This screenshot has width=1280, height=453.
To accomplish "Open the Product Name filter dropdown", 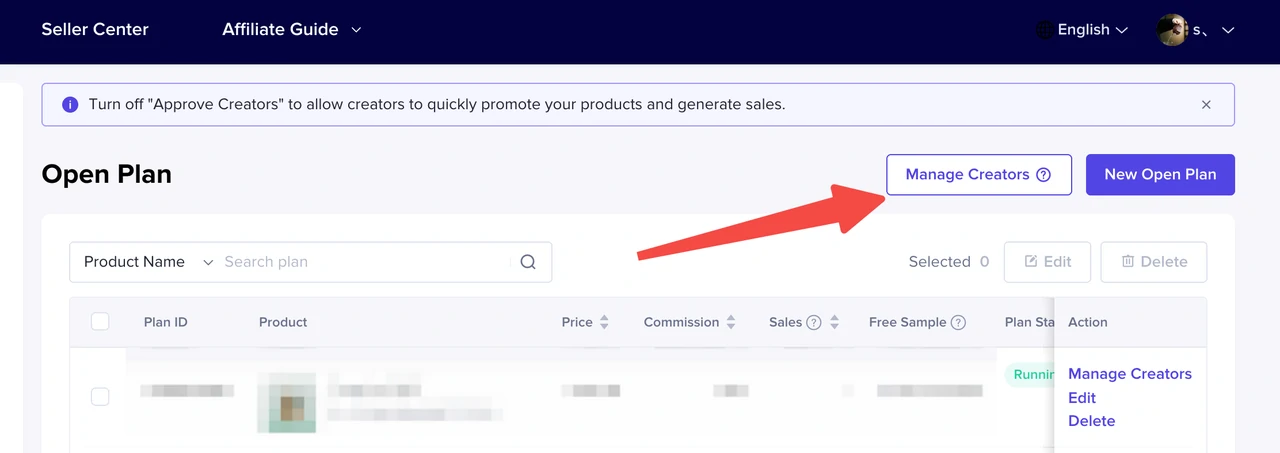I will (x=148, y=262).
